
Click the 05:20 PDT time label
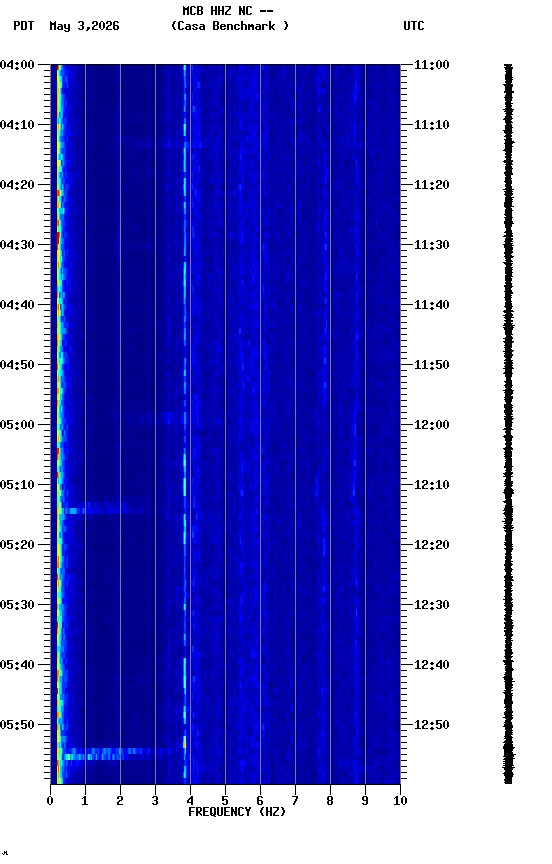pos(17,545)
